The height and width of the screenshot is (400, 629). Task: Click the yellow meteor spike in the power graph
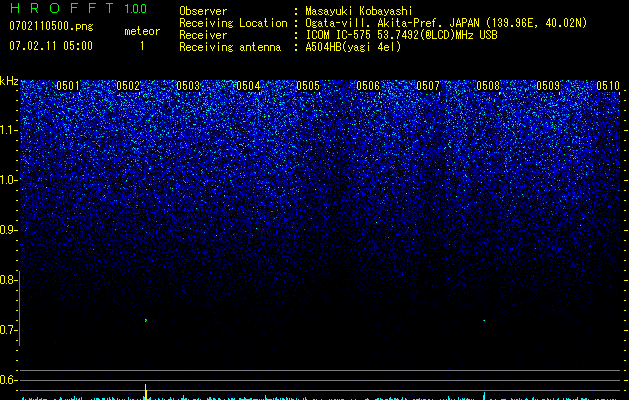146,392
